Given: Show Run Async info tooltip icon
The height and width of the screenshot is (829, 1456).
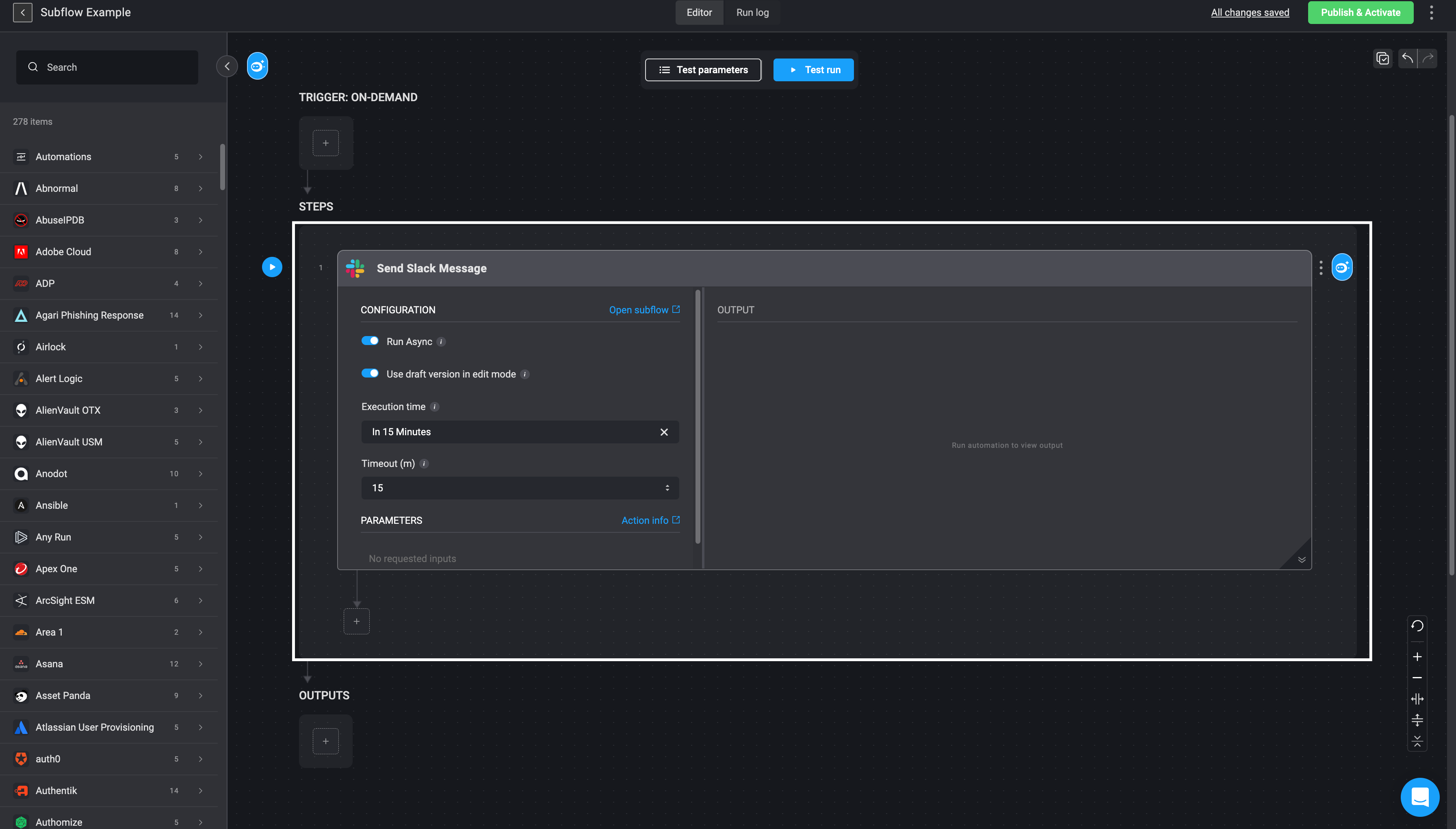Looking at the screenshot, I should point(441,342).
